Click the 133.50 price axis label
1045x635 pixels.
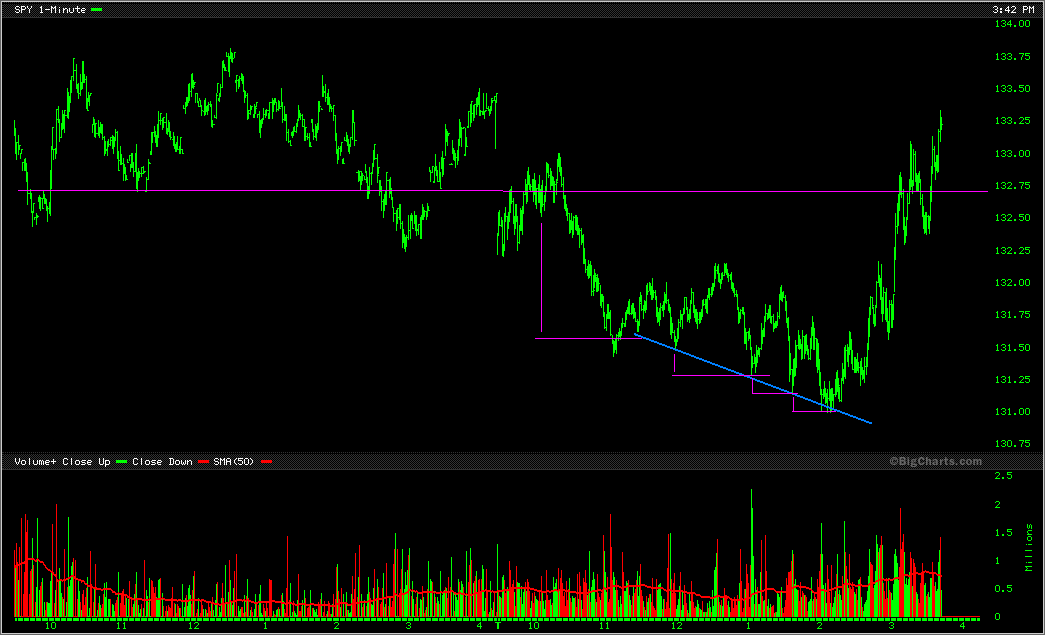1012,89
